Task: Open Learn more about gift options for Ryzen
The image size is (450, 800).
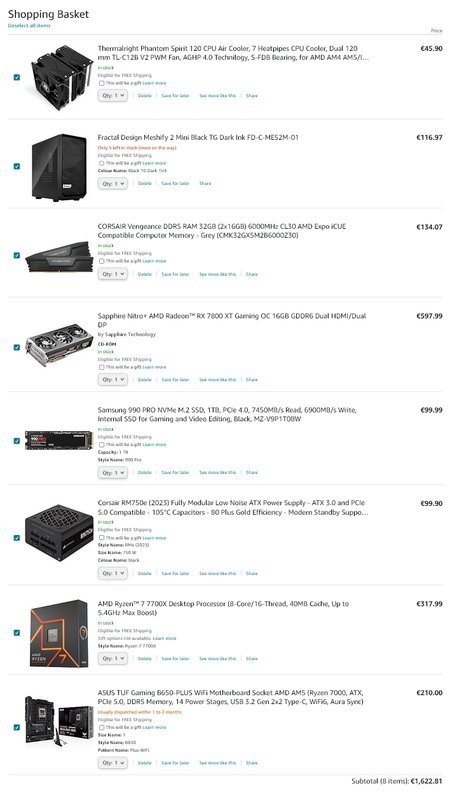Action: point(164,638)
